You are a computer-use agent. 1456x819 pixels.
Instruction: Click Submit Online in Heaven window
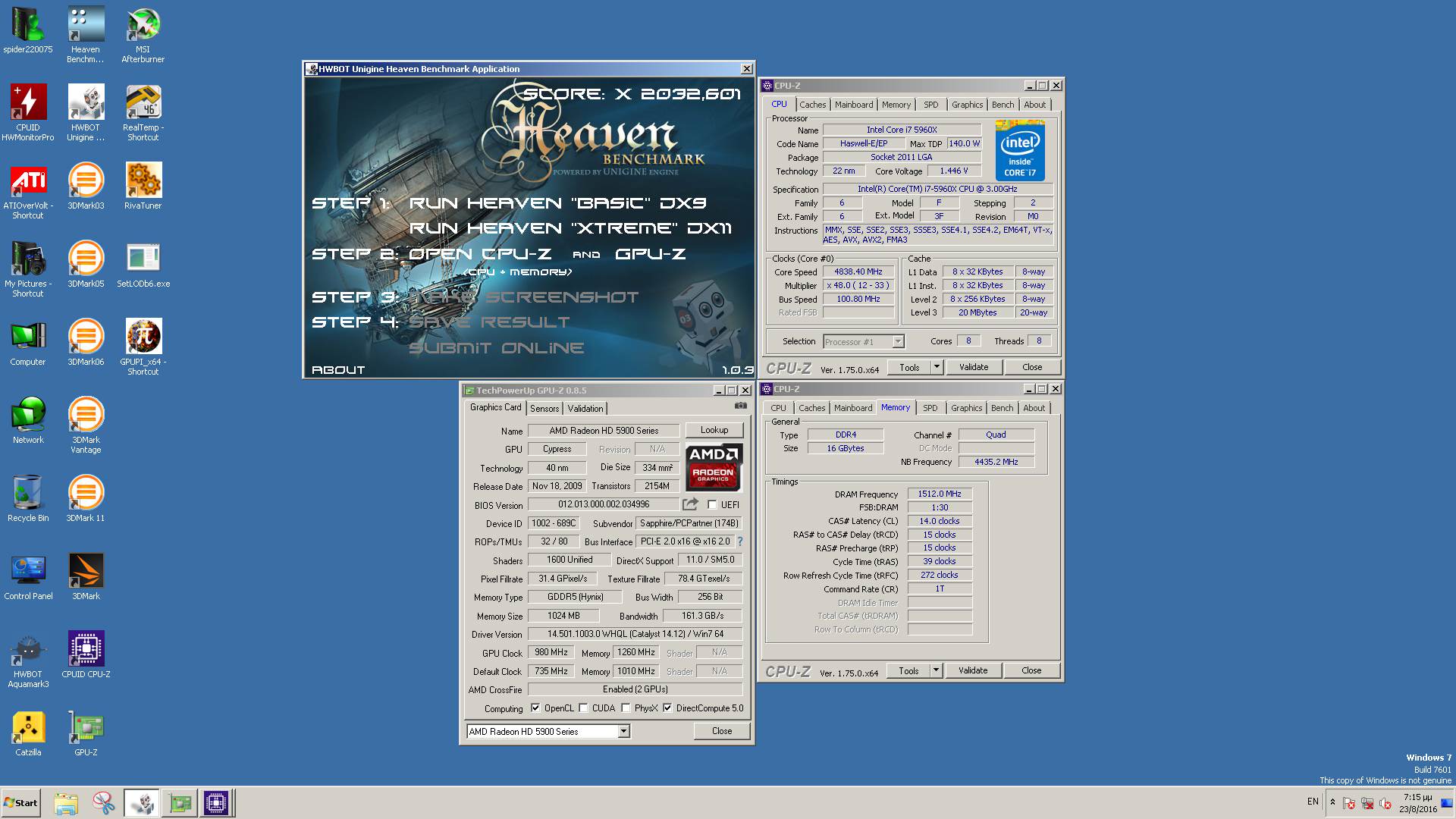[497, 348]
